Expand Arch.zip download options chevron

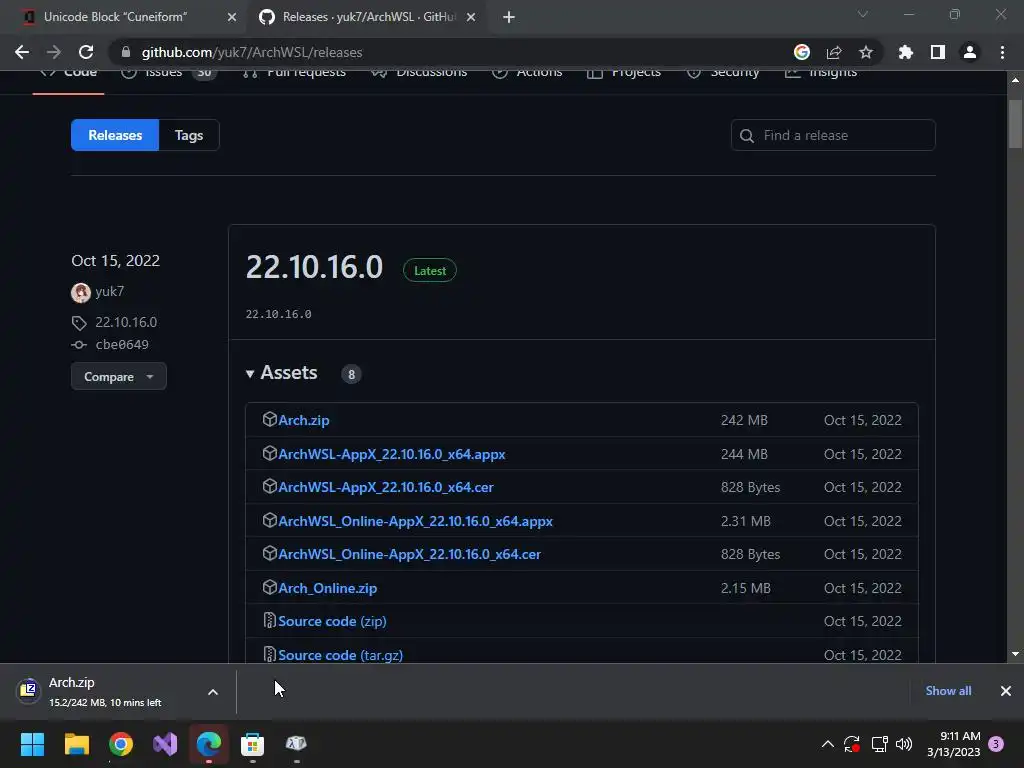pos(213,692)
